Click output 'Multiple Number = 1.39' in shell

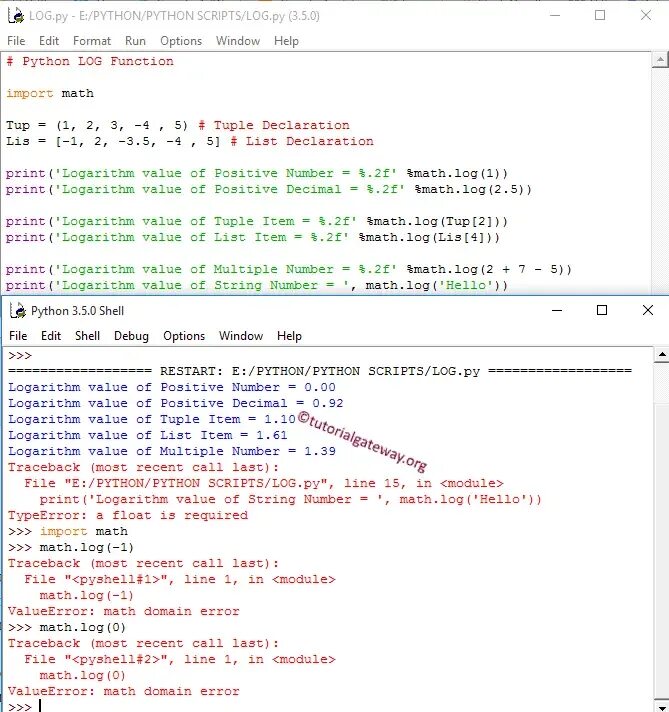pos(248,451)
